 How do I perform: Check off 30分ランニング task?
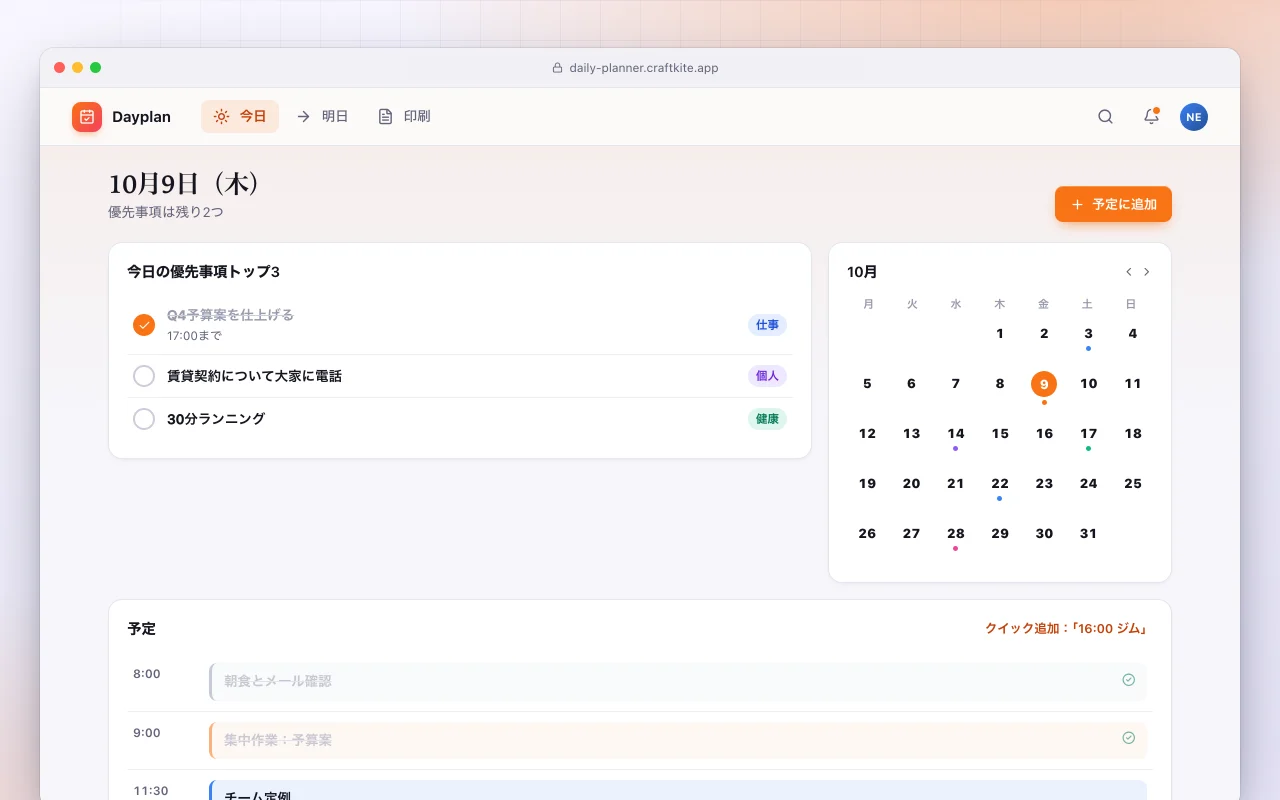(144, 419)
